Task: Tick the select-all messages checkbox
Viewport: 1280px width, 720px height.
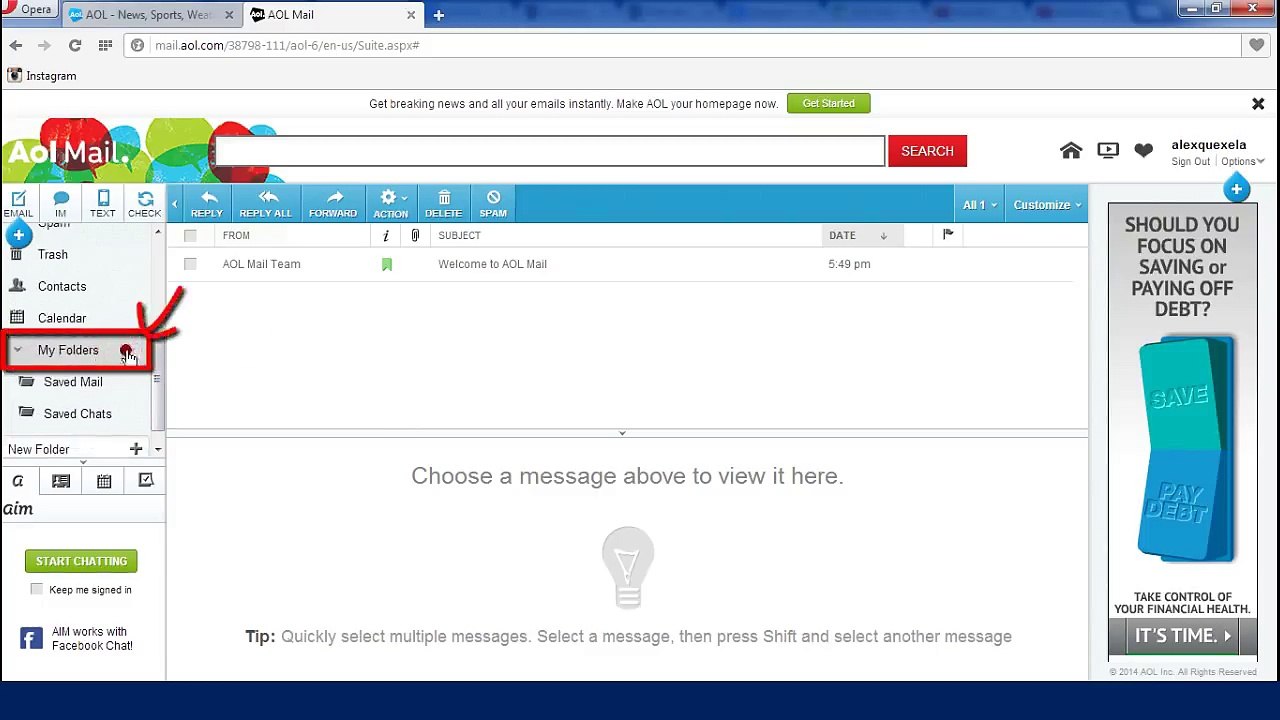Action: tap(190, 236)
